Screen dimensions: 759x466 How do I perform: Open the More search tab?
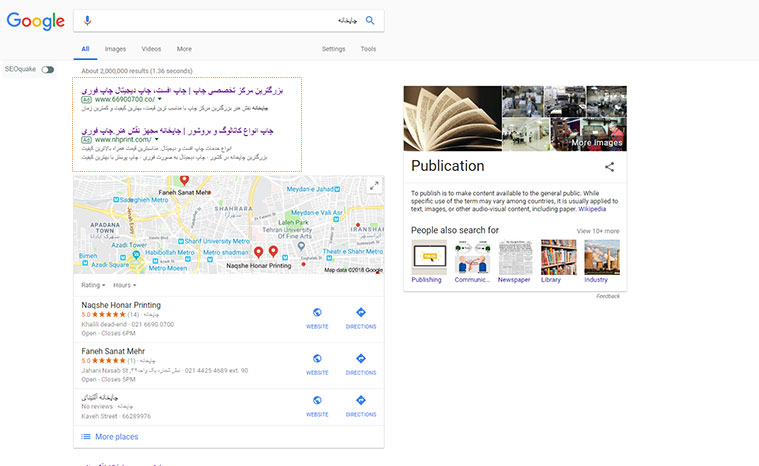click(x=184, y=49)
